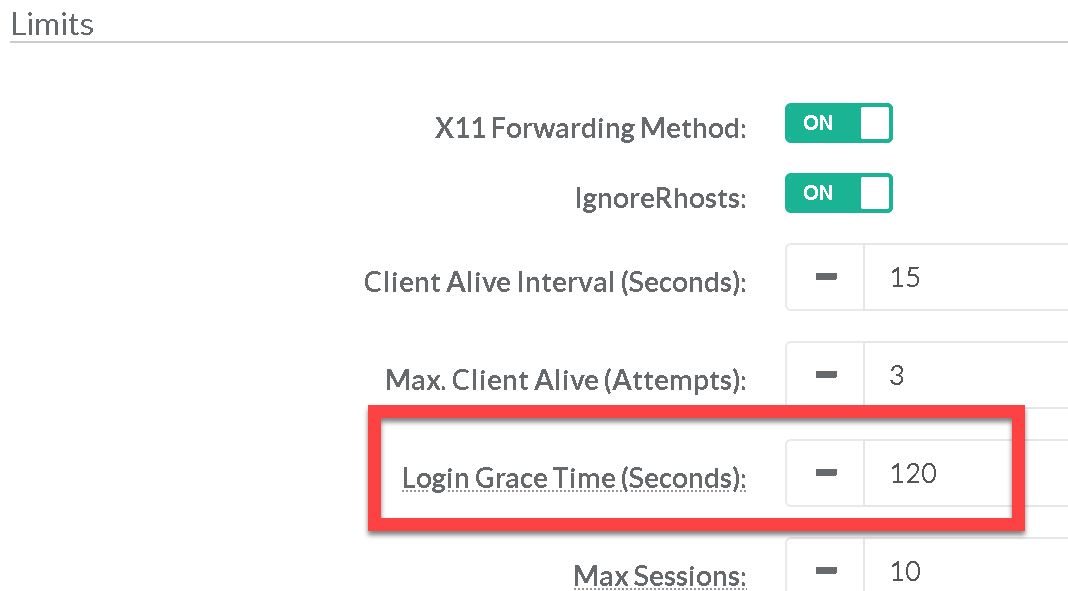Screen dimensions: 1068x591
Task: Click the X11 Forwarding Method label
Action: click(x=590, y=129)
